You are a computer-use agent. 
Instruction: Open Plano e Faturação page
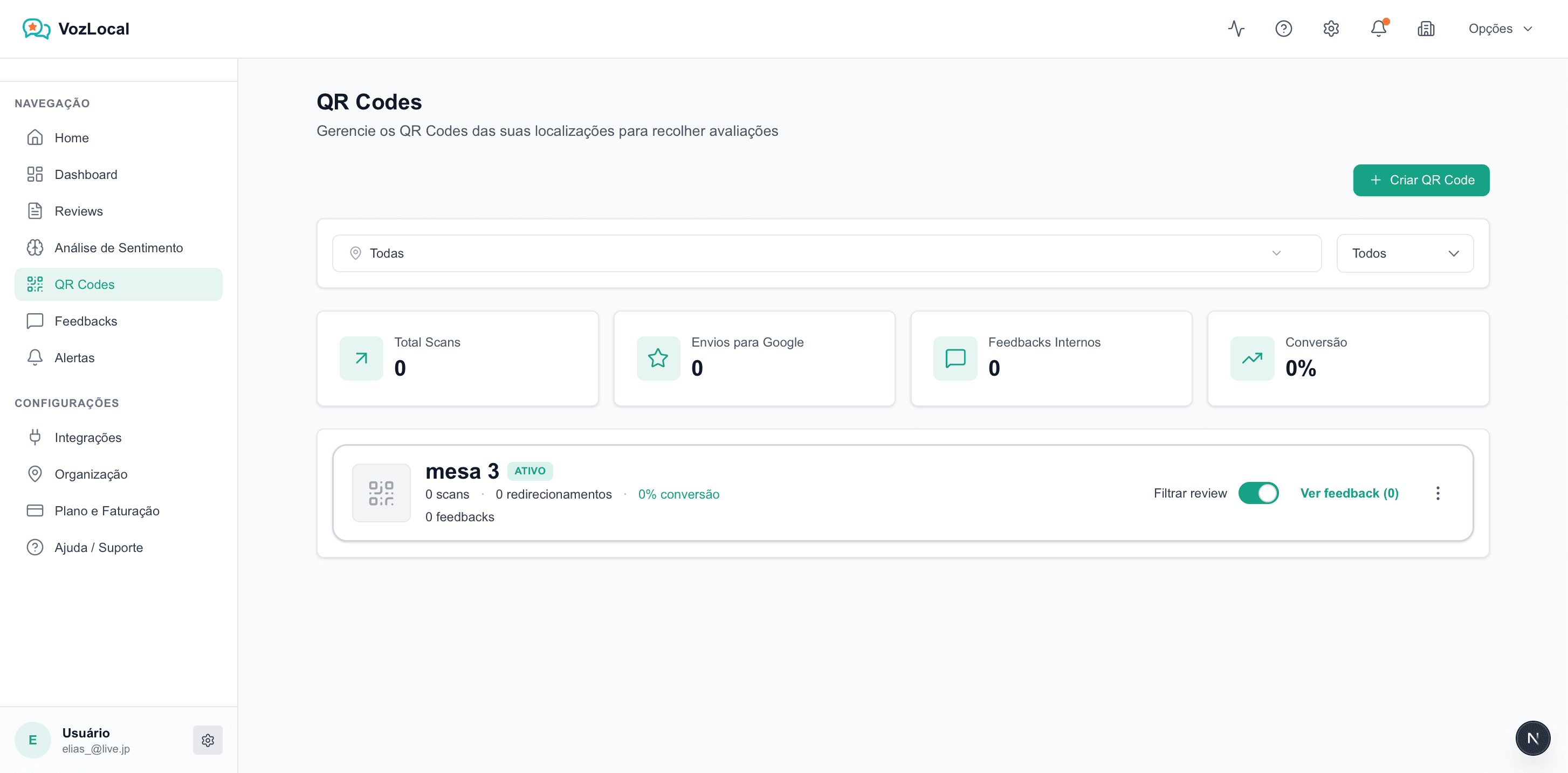click(x=118, y=510)
